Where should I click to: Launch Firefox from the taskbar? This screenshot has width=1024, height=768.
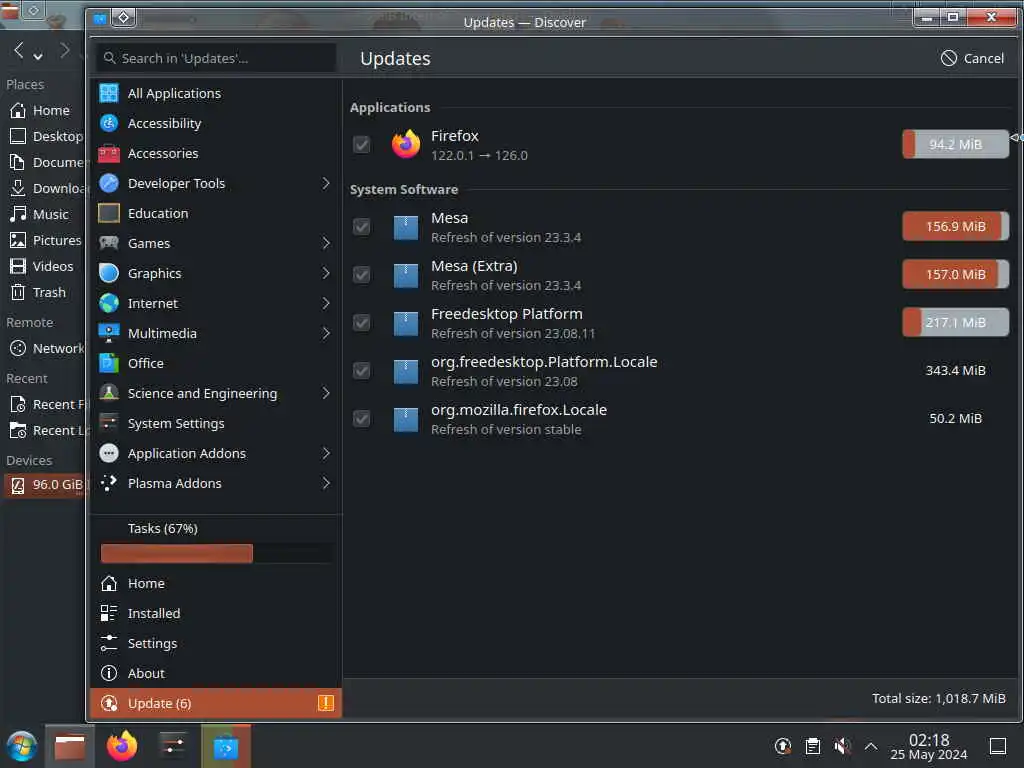(x=122, y=746)
